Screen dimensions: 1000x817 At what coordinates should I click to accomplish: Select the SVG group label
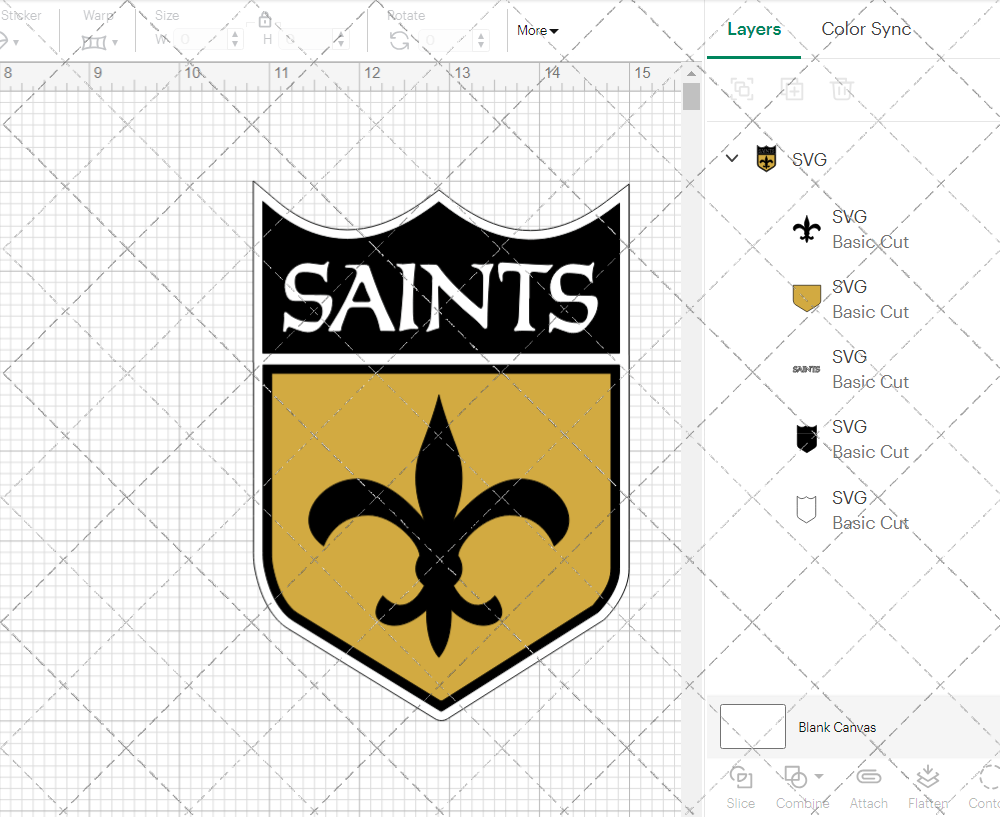(x=809, y=159)
